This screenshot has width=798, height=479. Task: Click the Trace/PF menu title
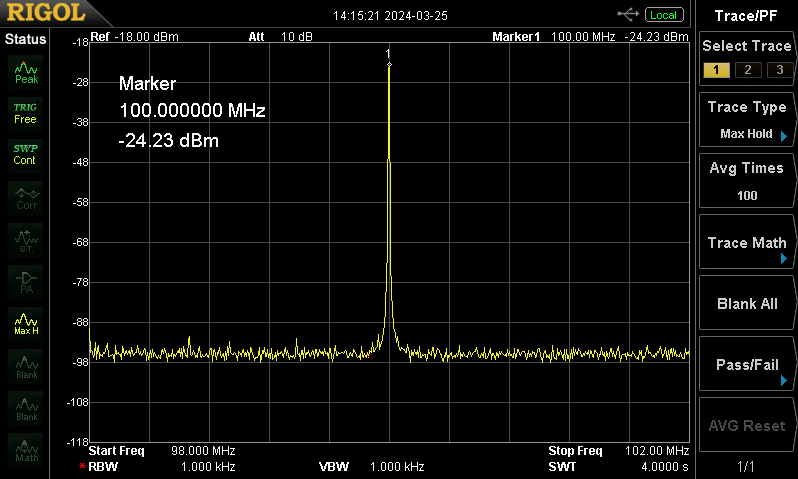point(747,15)
